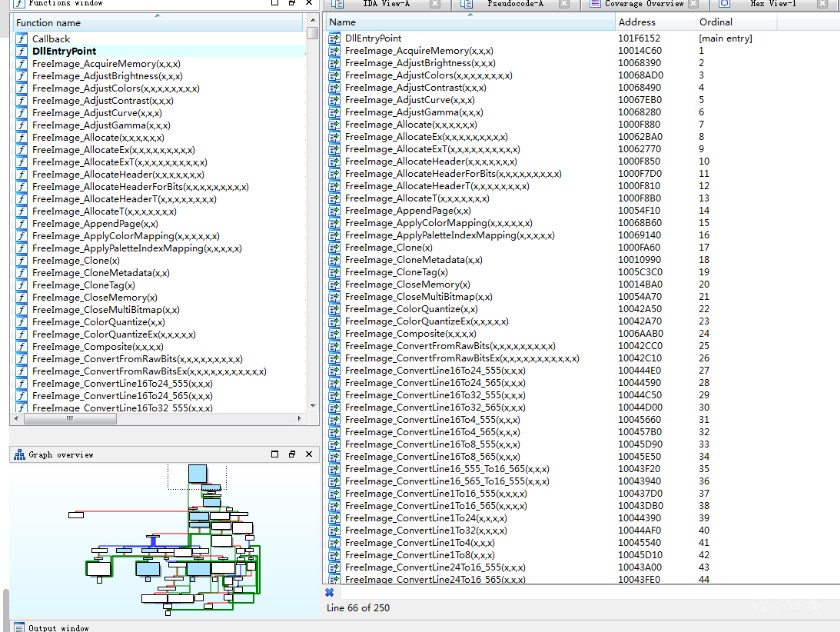Viewport: 840px width, 632px height.
Task: Click the export icon for FreeImage_ConvertLine1To32, ordinal 40
Action: point(335,531)
